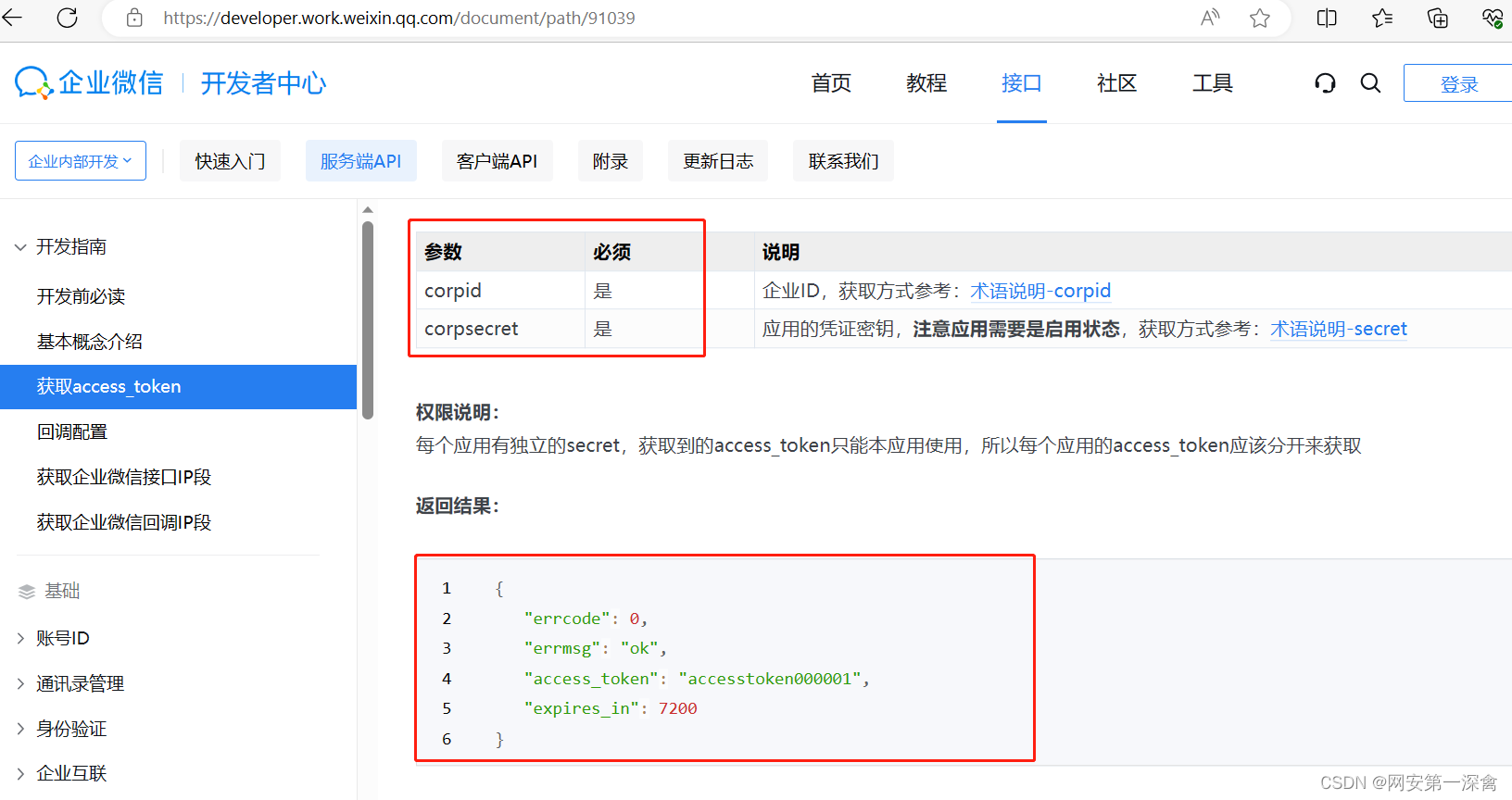Expand the 企业互联 tree item

[20, 773]
